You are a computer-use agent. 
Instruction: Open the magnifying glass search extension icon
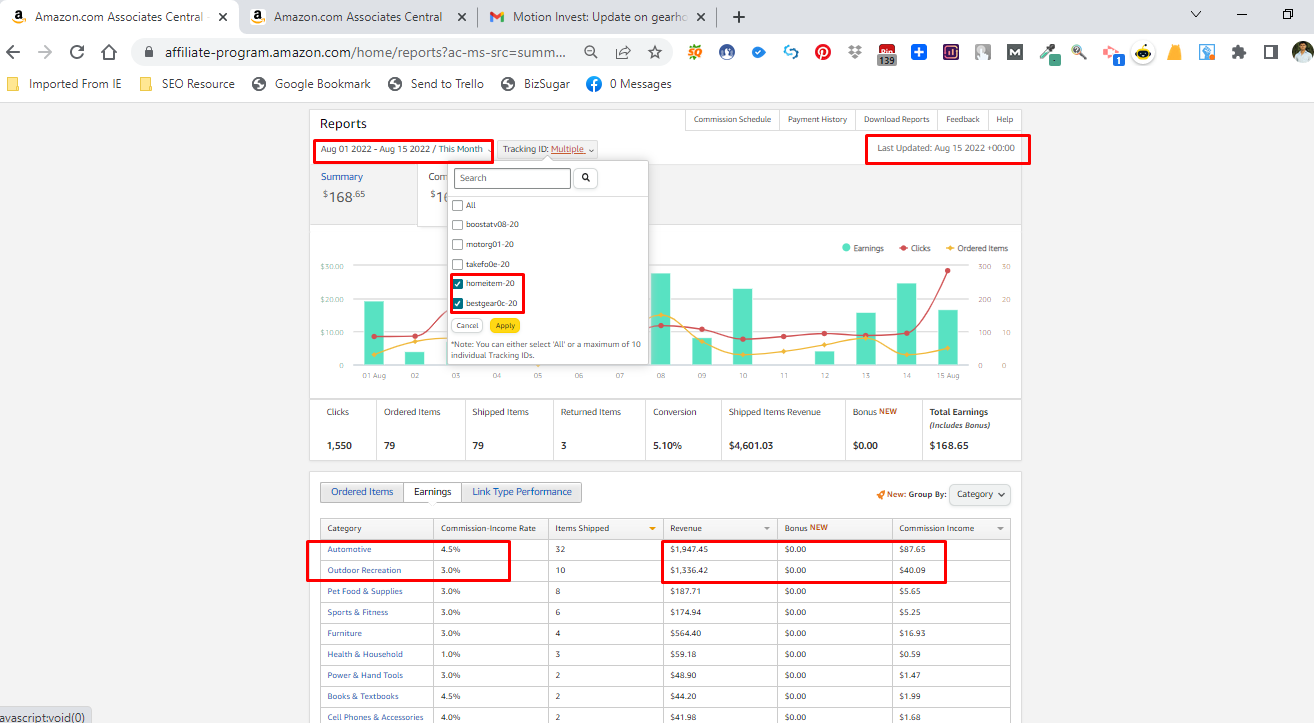tap(1079, 52)
